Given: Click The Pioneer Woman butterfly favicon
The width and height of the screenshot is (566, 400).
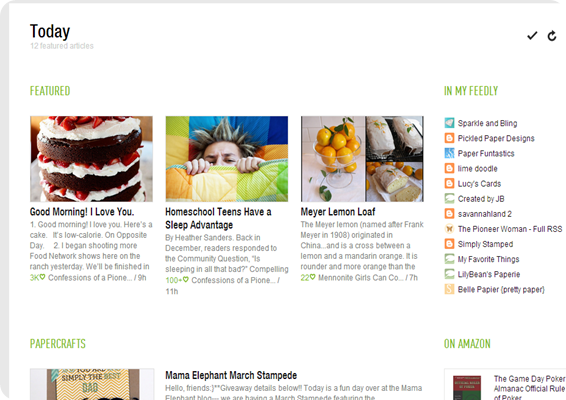Looking at the screenshot, I should point(449,229).
